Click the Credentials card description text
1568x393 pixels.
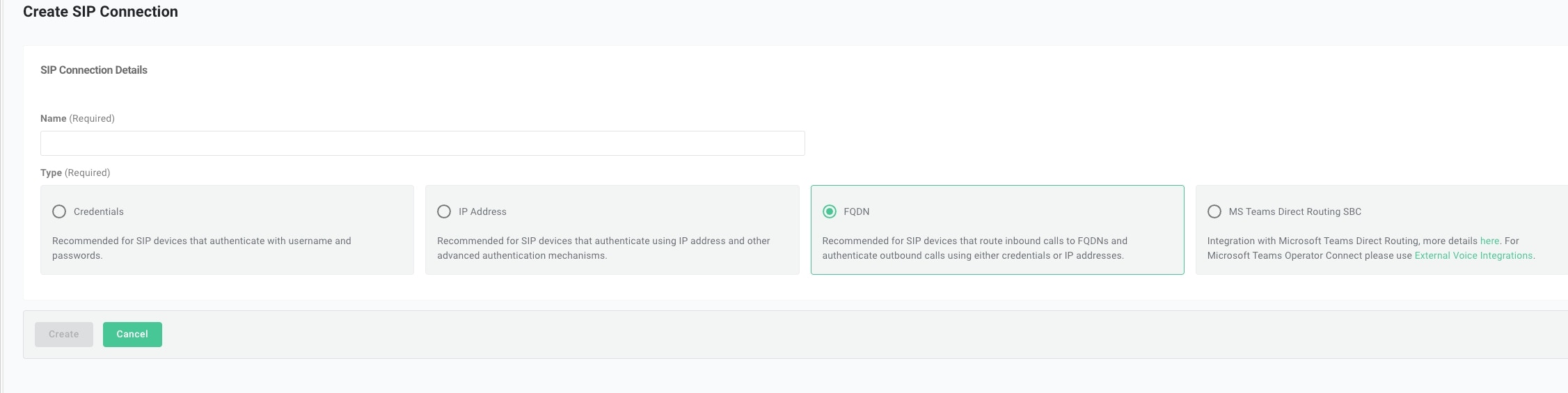click(202, 248)
